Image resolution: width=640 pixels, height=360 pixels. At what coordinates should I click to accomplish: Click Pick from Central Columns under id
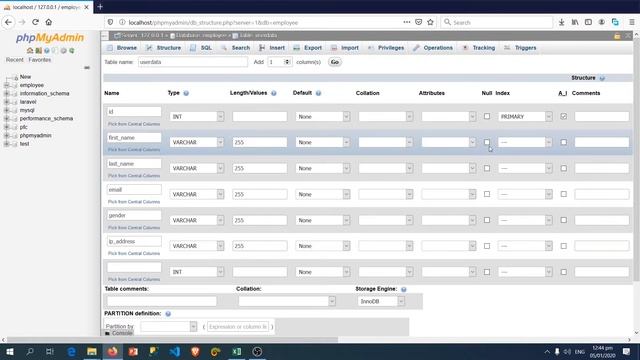tap(134, 124)
